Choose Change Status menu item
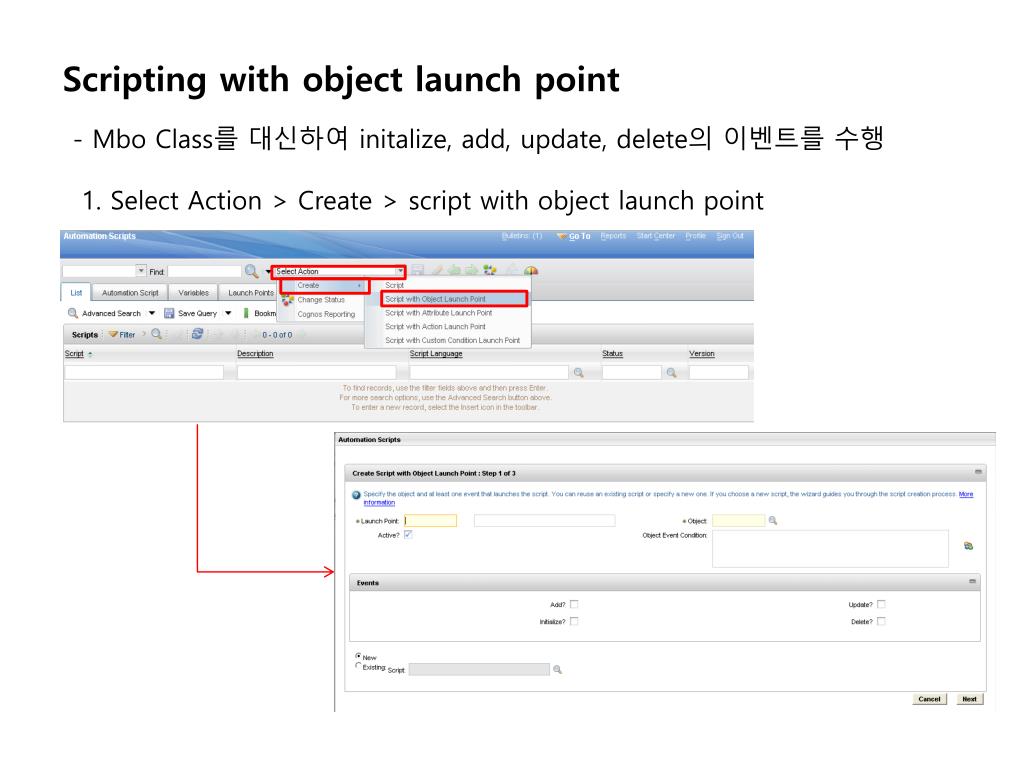This screenshot has height=768, width=1024. [x=321, y=300]
